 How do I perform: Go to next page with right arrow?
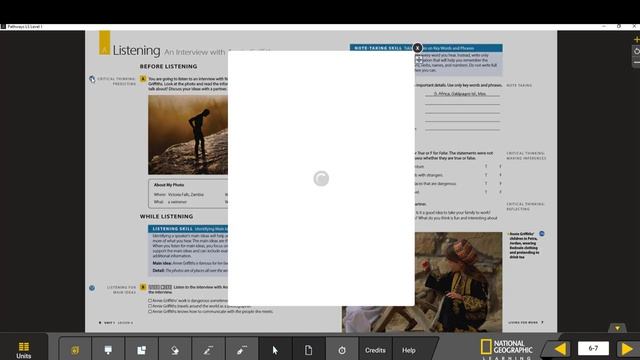[627, 349]
